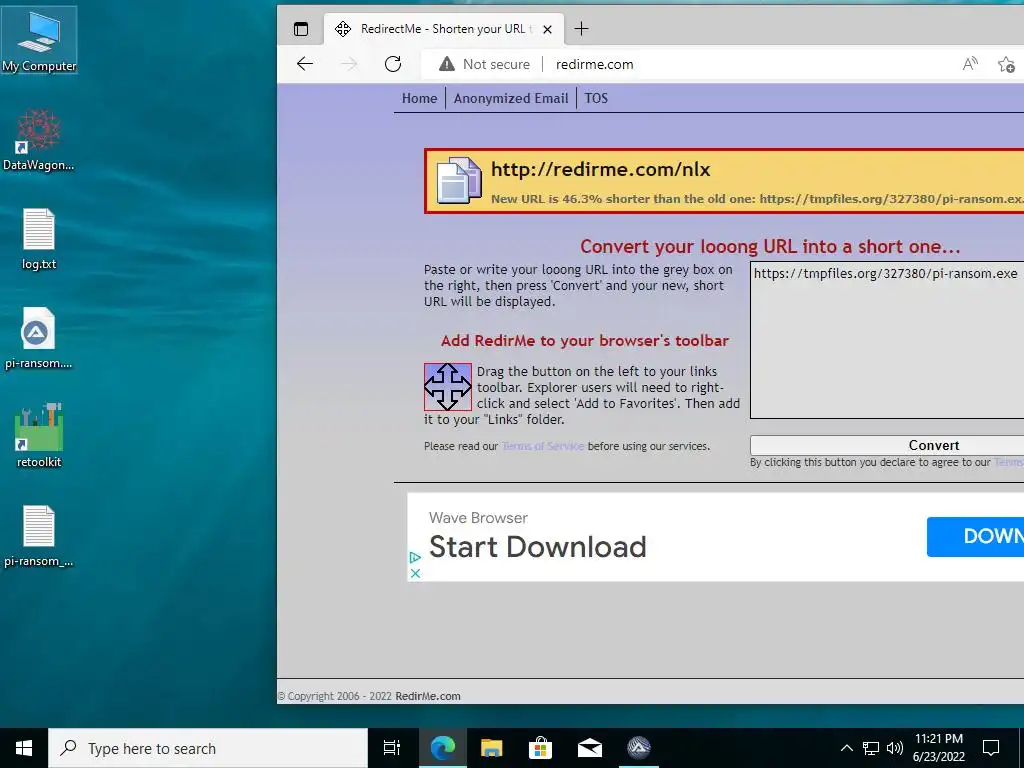This screenshot has width=1024, height=768.
Task: Open the notification center
Action: 991,748
